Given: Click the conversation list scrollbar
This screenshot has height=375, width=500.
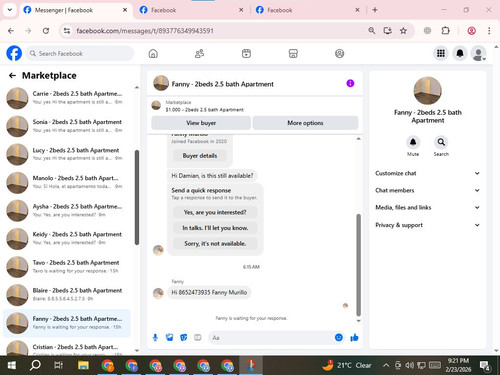Looking at the screenshot, I should tap(137, 197).
